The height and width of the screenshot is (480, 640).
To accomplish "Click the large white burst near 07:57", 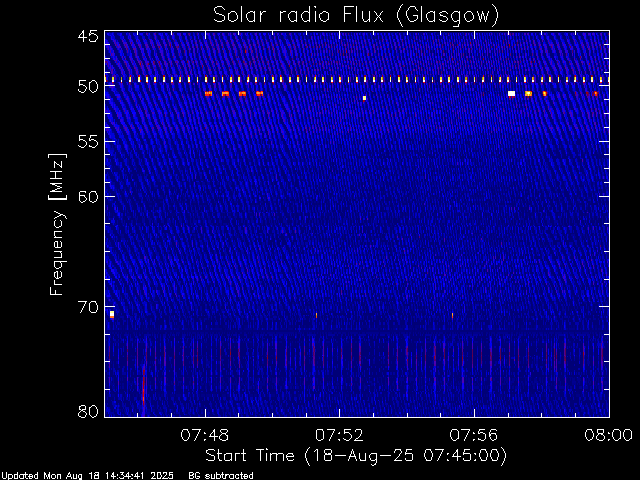I will coord(511,94).
